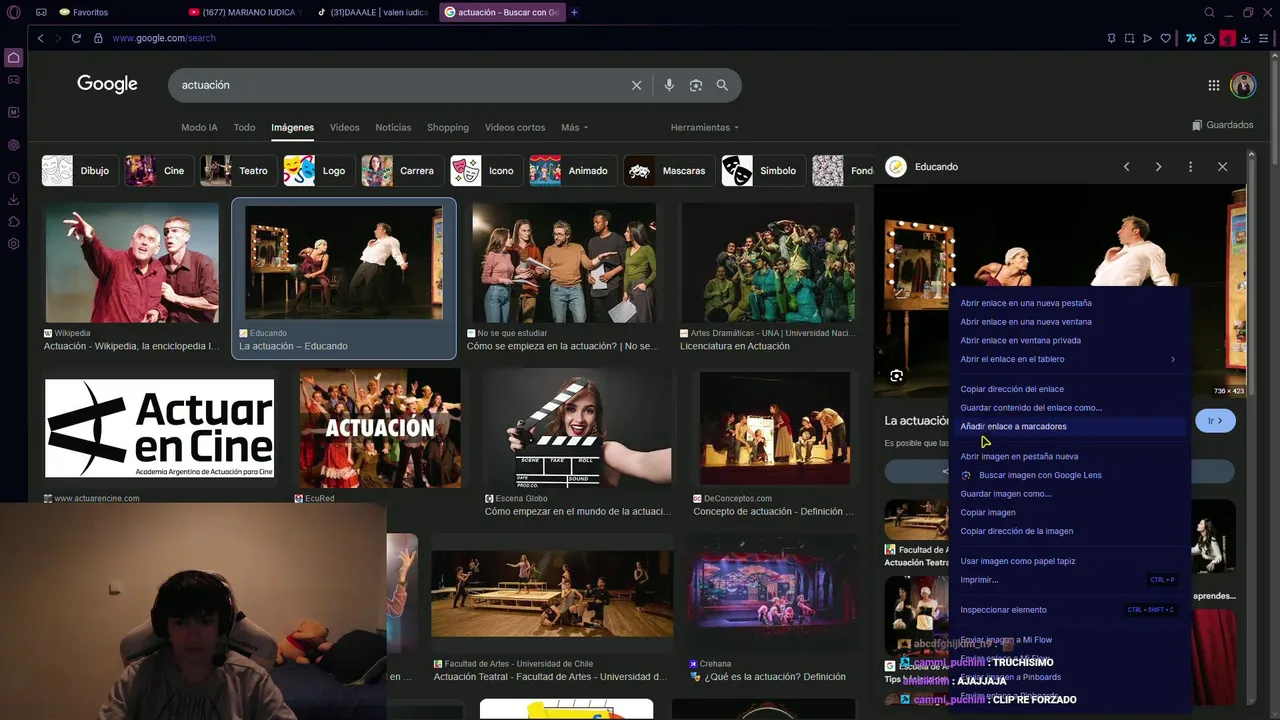Open Downloads arrow icon in the sidebar
The image size is (1280, 720).
(x=14, y=199)
